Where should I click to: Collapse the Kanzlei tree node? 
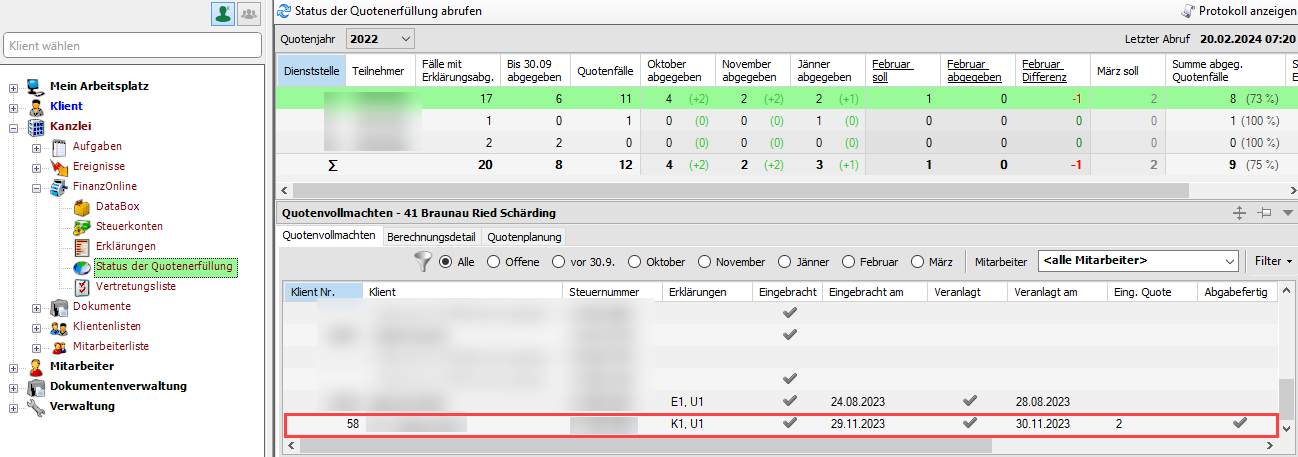[x=14, y=127]
